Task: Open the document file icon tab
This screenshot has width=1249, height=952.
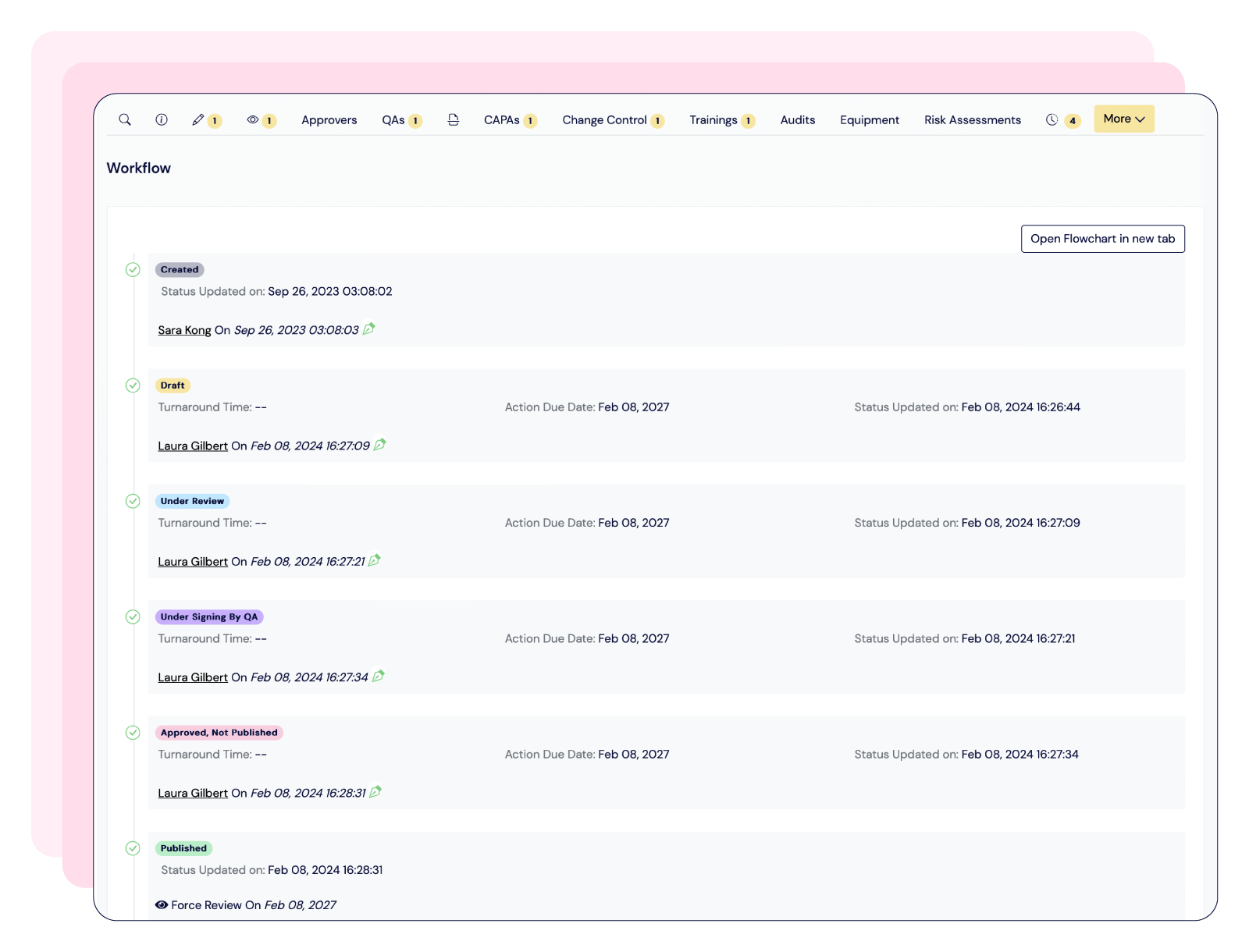Action: coord(453,119)
